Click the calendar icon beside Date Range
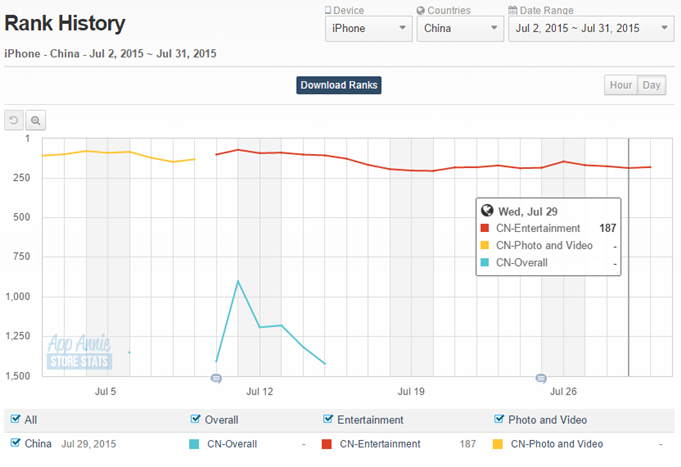The height and width of the screenshot is (467, 681). (x=512, y=10)
